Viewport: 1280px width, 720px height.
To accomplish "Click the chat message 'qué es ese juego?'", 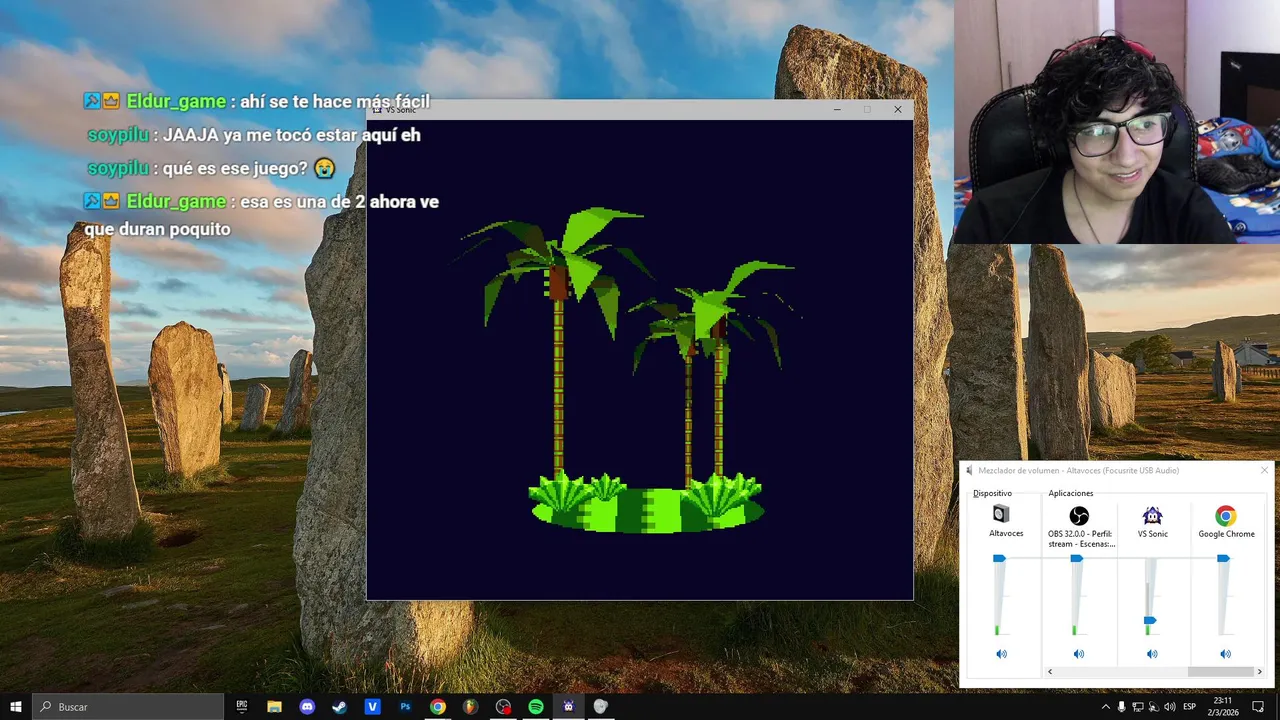I will (x=234, y=168).
